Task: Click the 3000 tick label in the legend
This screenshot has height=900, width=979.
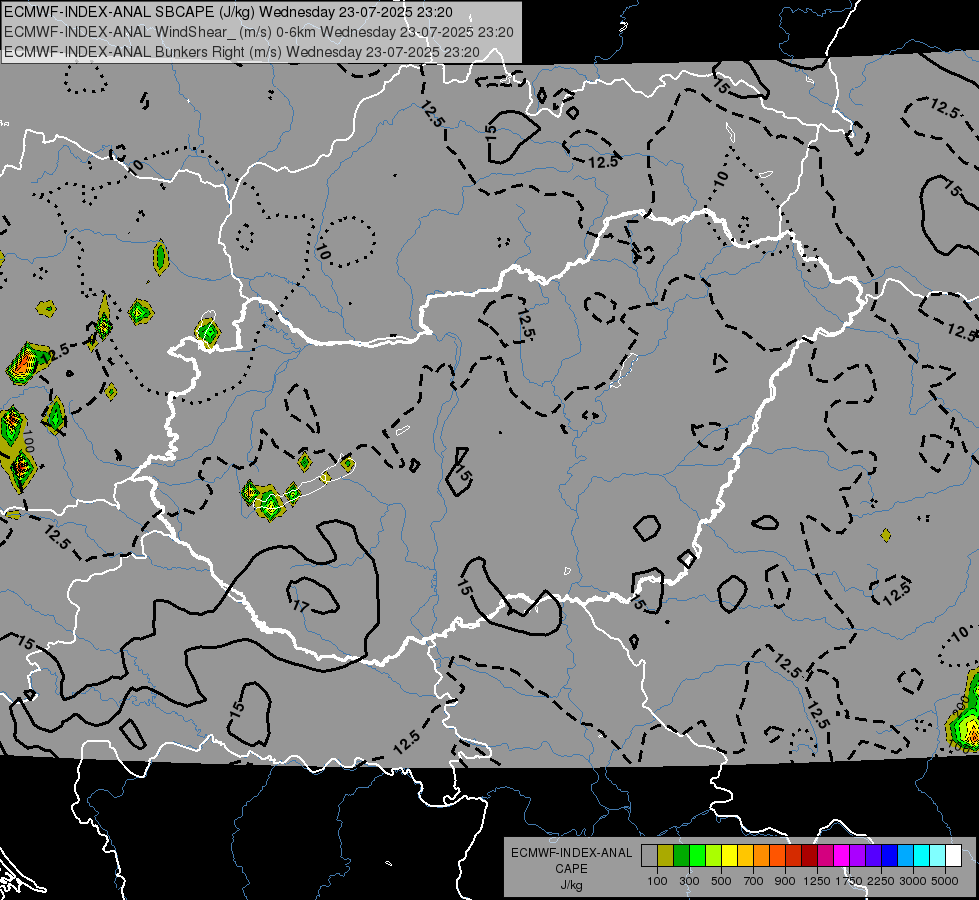Action: pyautogui.click(x=913, y=881)
